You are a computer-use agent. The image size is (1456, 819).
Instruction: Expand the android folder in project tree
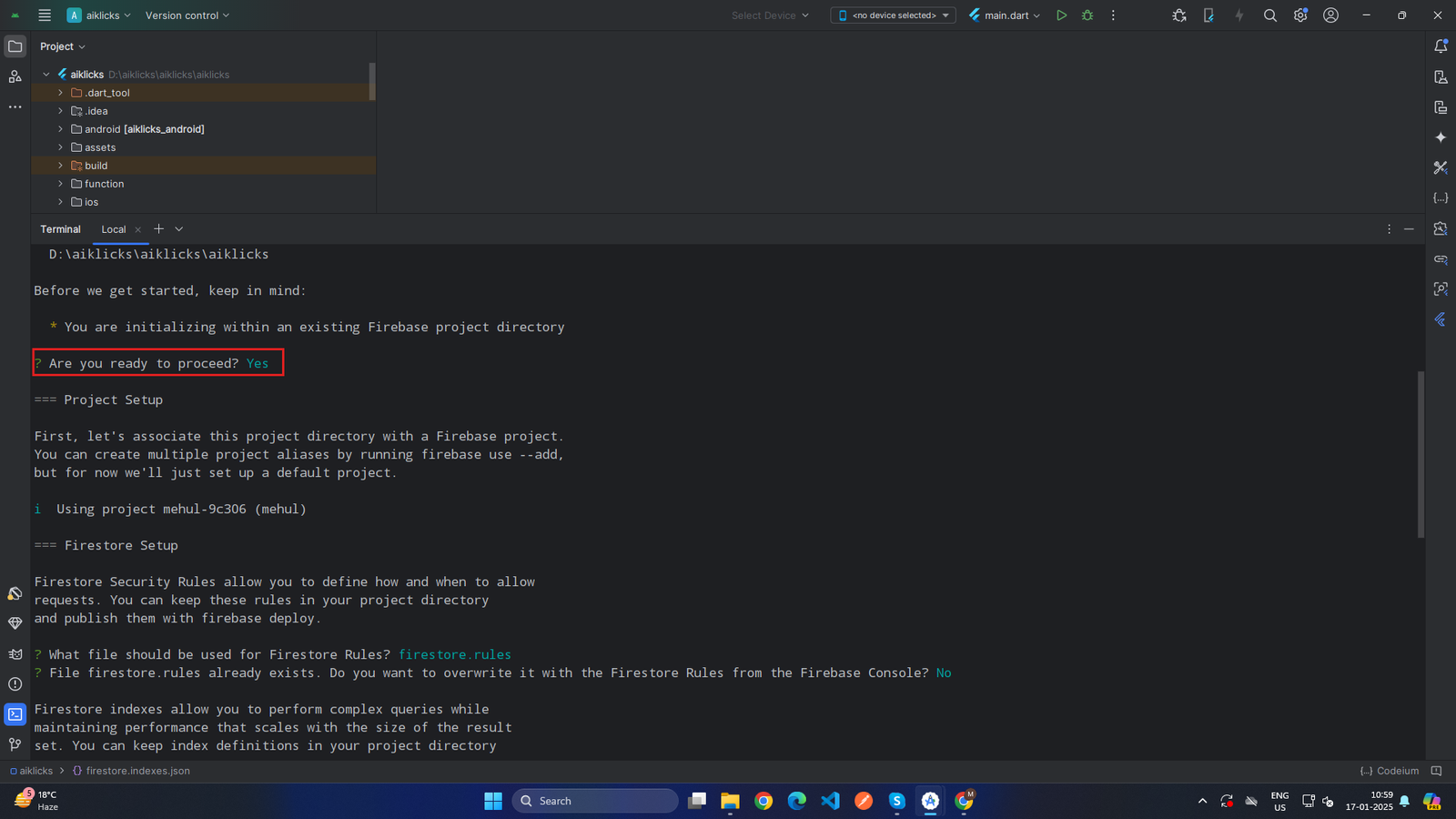[x=61, y=129]
